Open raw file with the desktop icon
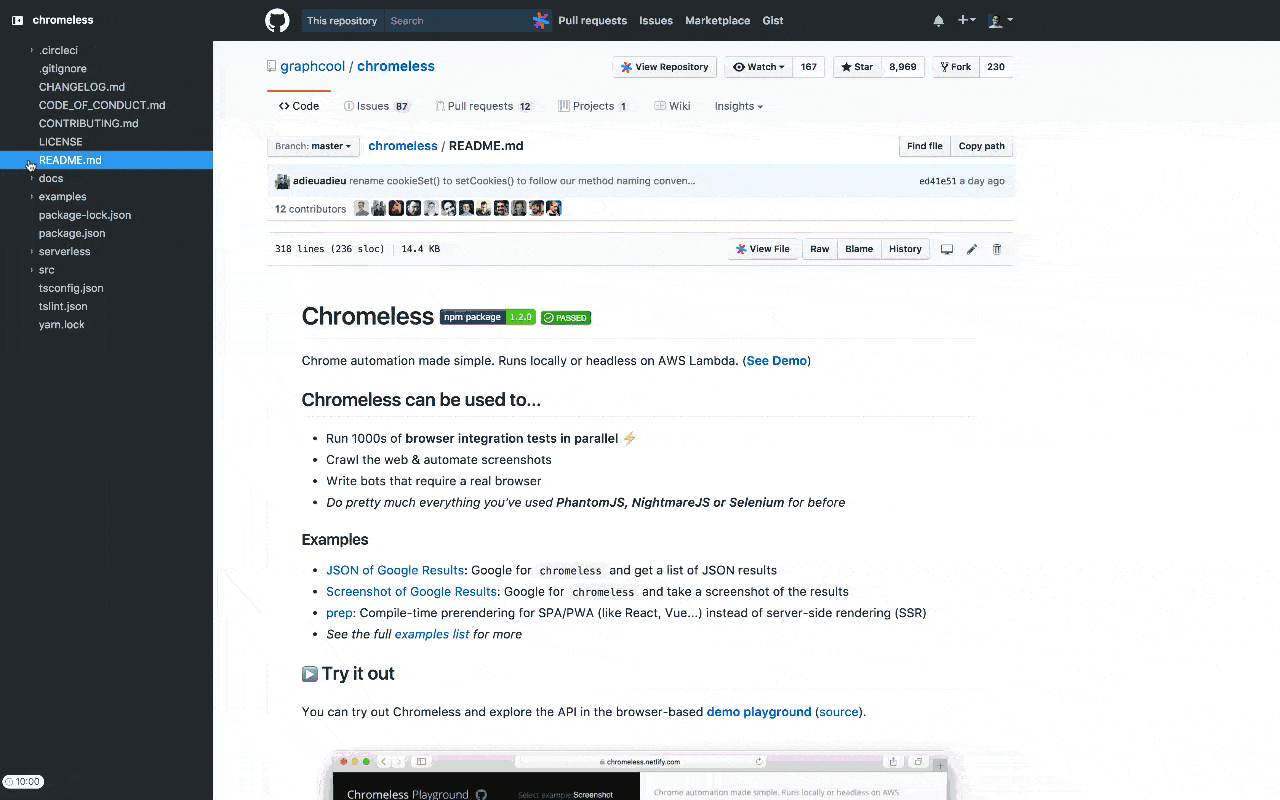The image size is (1280, 800). tap(946, 248)
